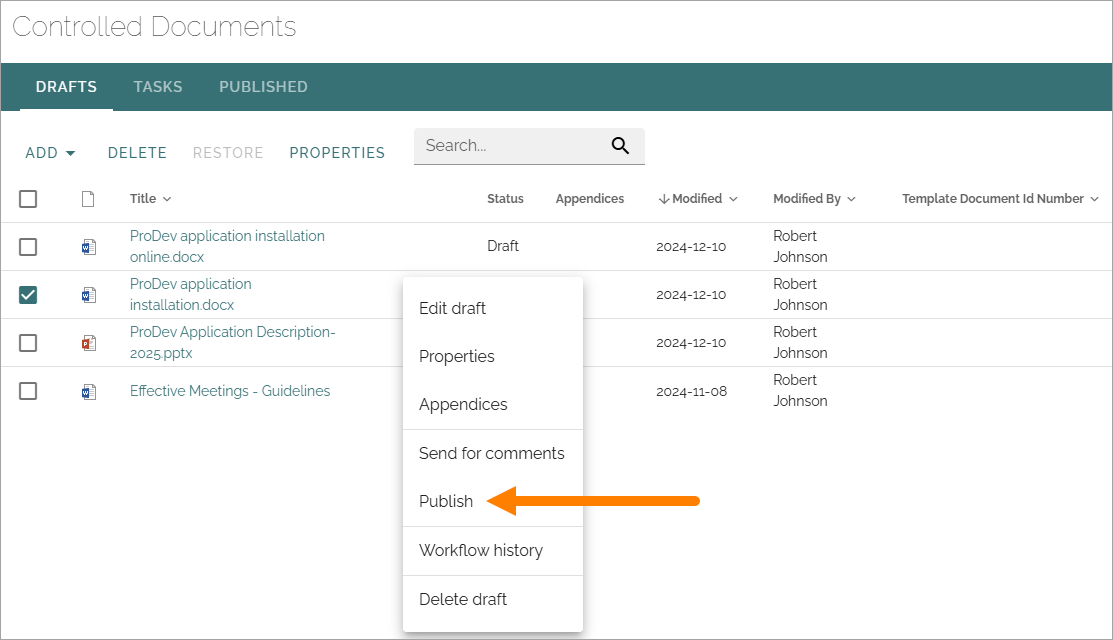Open the Title column dropdown chevron
This screenshot has width=1113, height=640.
click(167, 199)
